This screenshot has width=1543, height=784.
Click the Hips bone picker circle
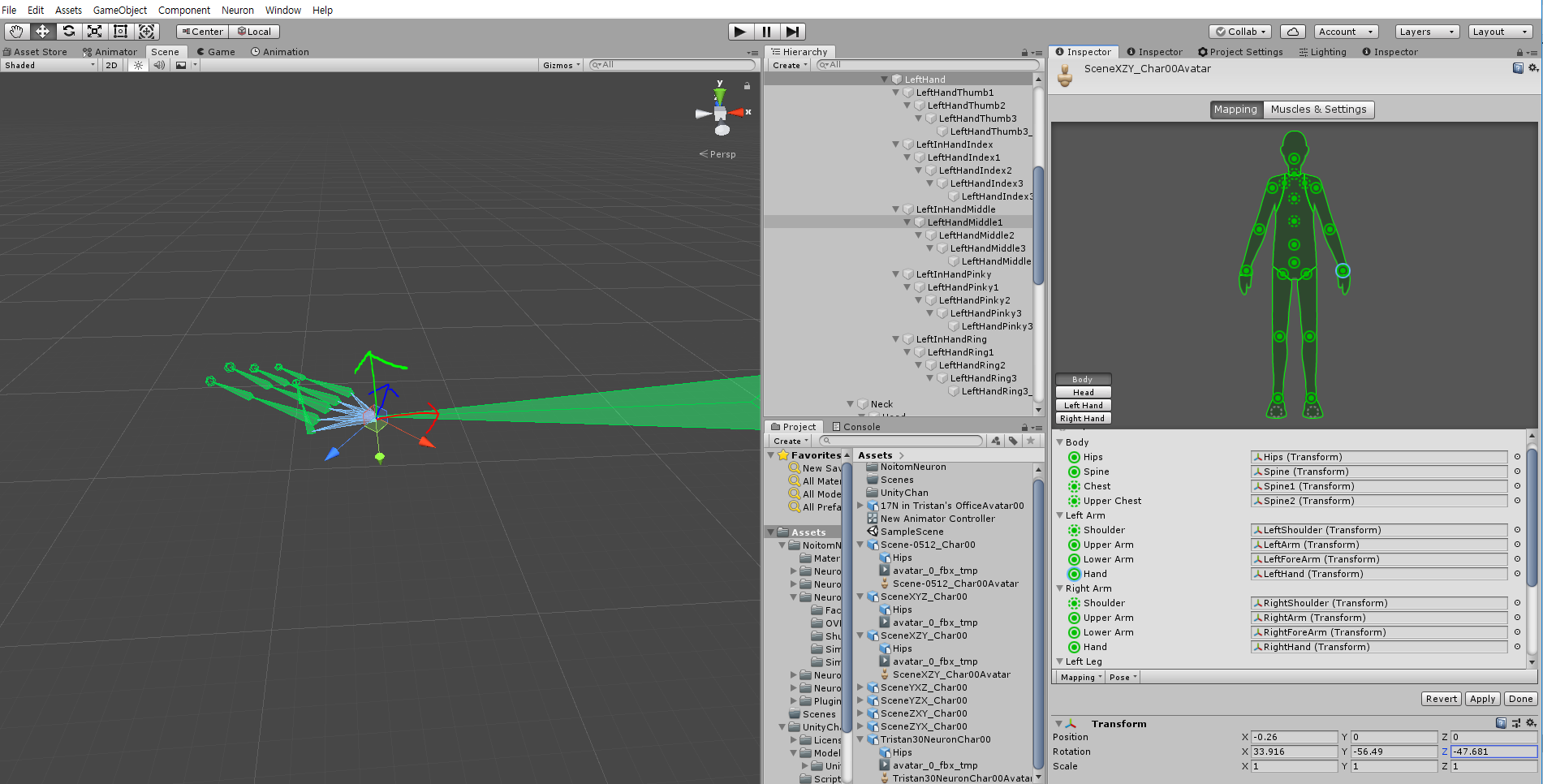click(x=1516, y=457)
